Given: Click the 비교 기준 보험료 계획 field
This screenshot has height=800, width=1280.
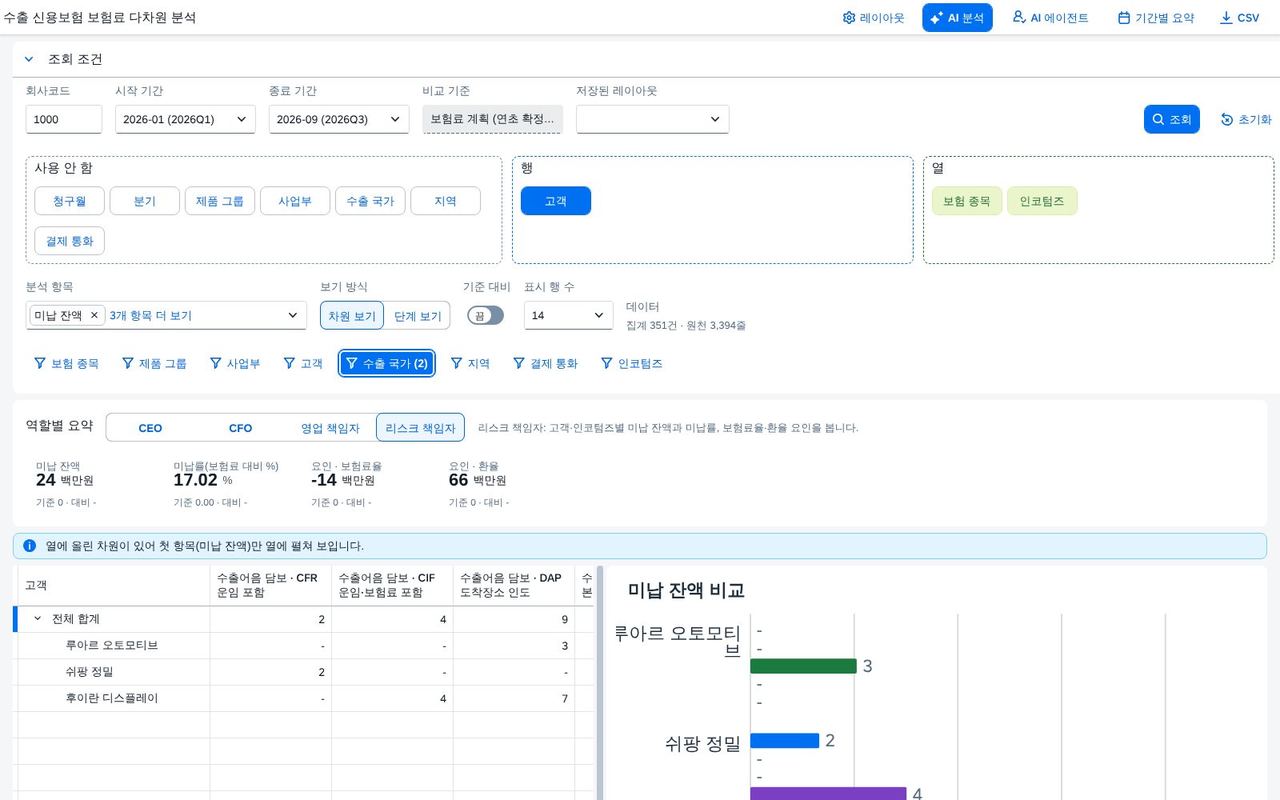Looking at the screenshot, I should coord(492,119).
